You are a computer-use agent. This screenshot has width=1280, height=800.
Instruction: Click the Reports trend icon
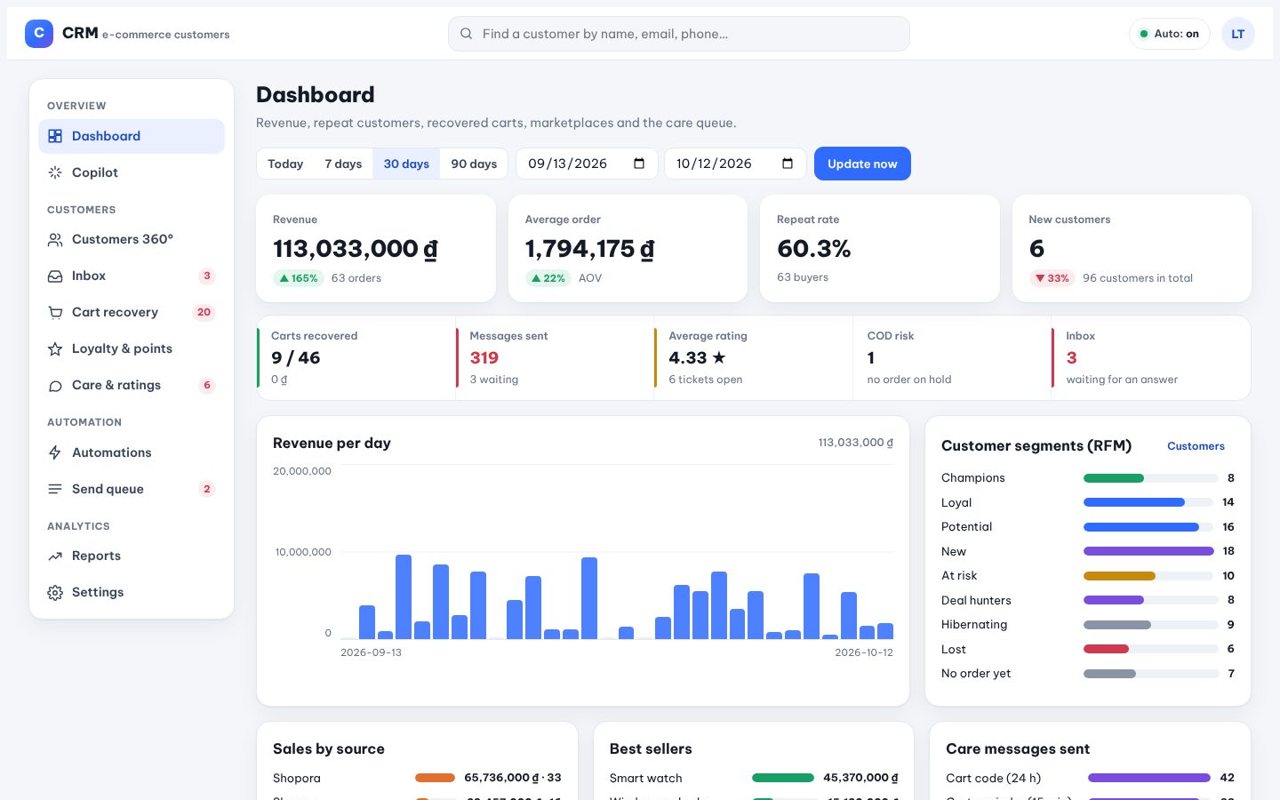click(x=55, y=556)
